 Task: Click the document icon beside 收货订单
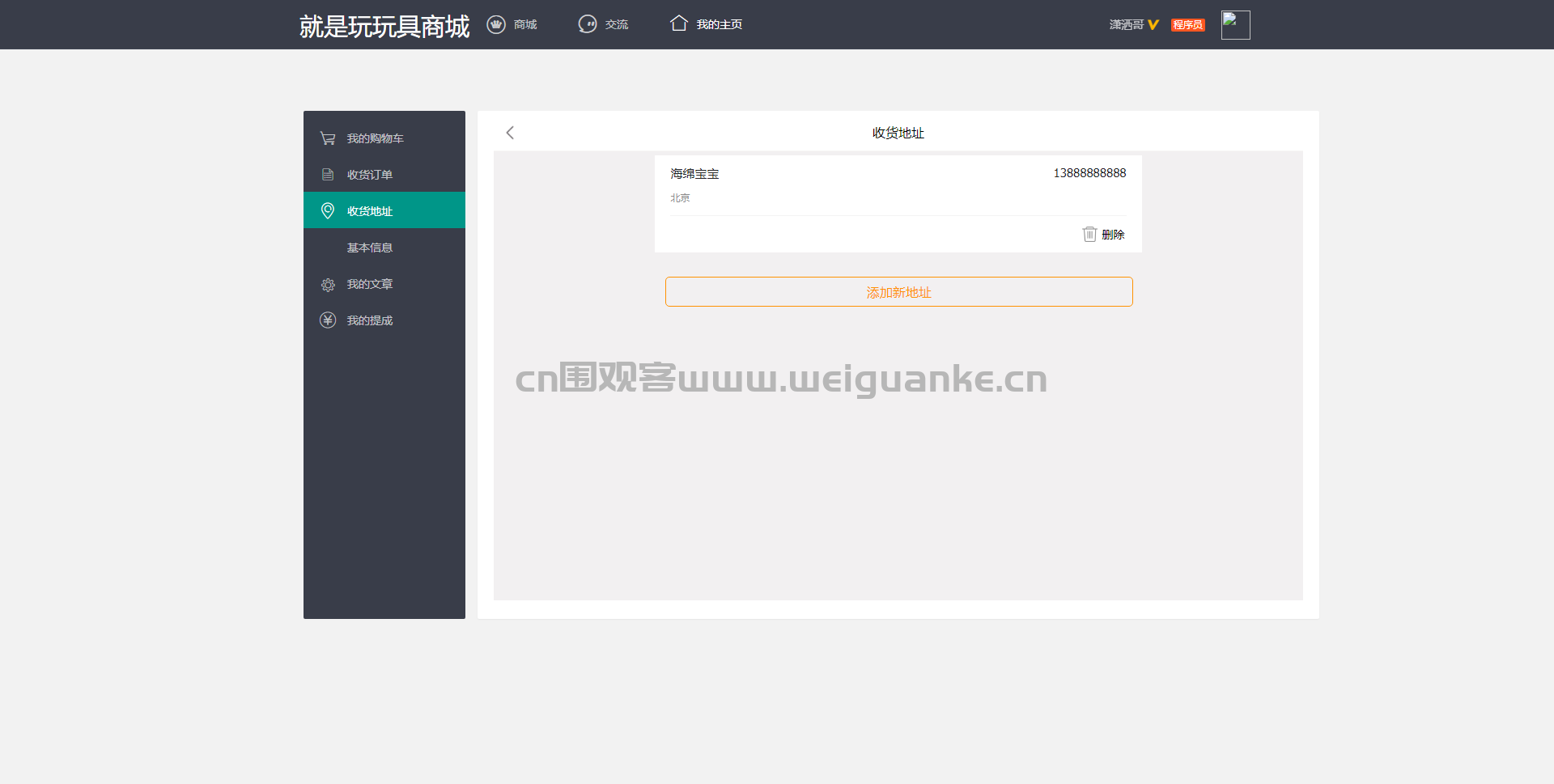click(328, 175)
